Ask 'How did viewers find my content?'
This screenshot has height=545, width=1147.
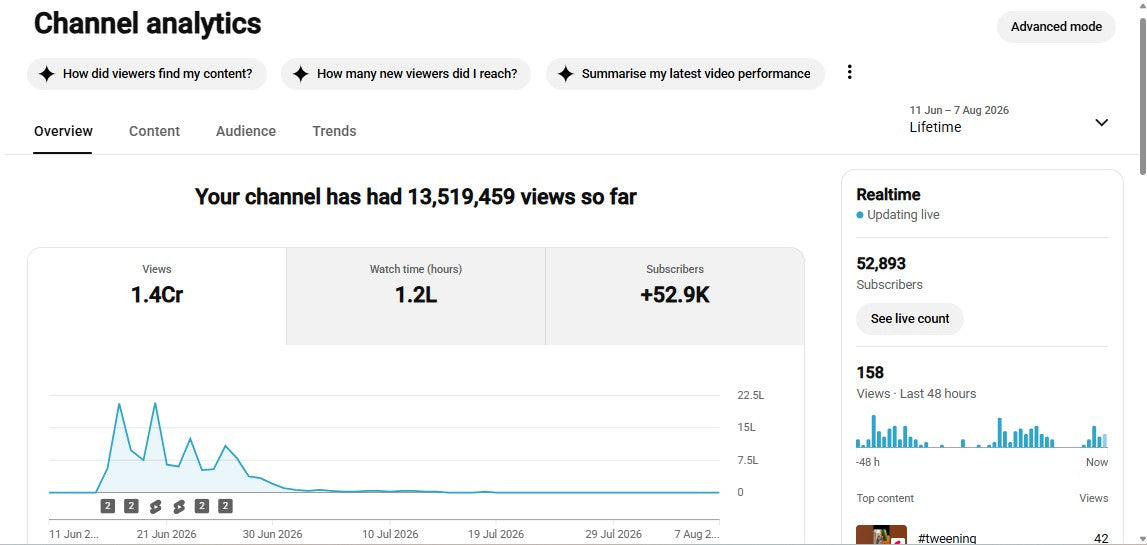[147, 74]
